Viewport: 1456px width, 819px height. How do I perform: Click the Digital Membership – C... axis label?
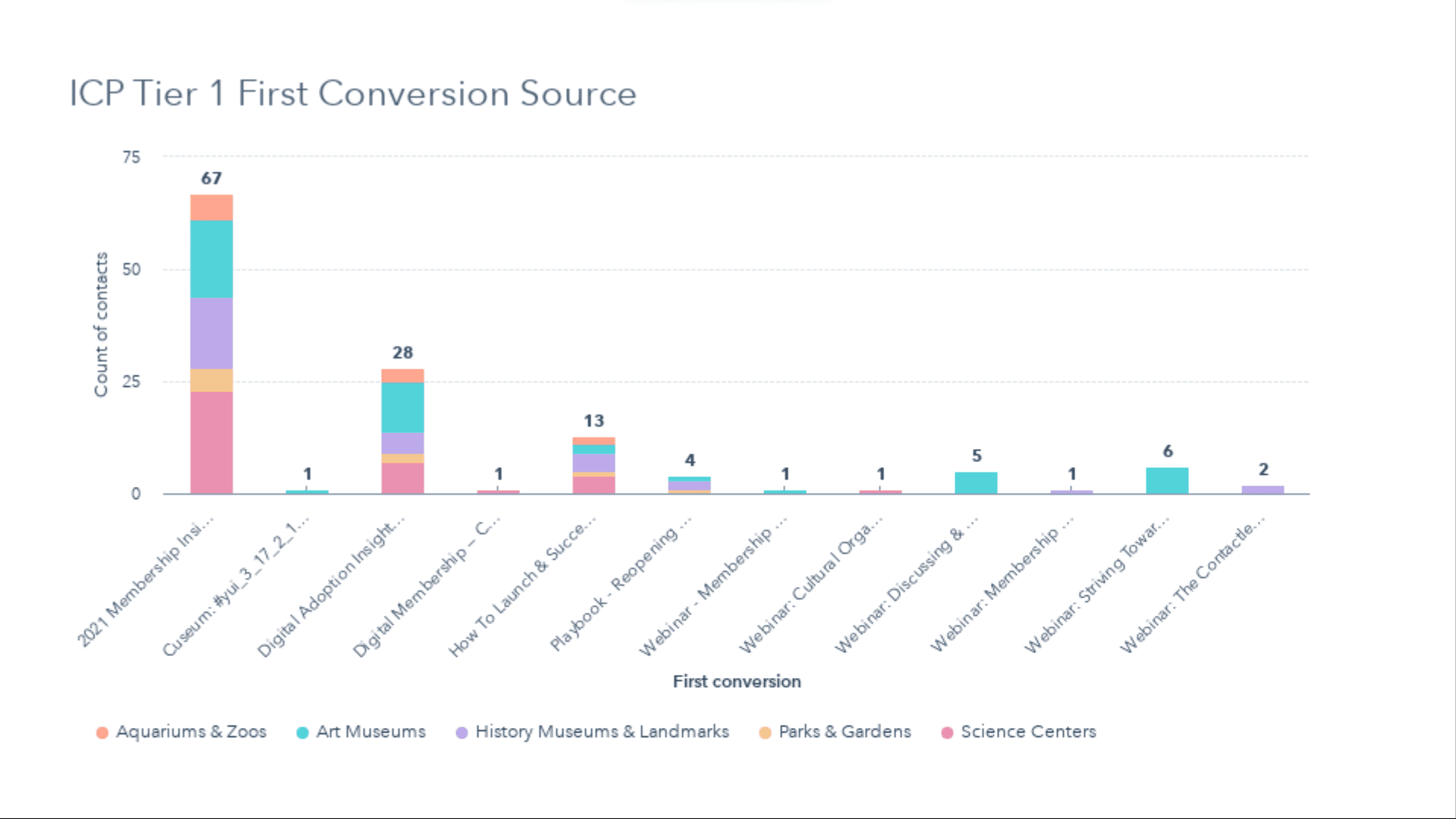(427, 585)
